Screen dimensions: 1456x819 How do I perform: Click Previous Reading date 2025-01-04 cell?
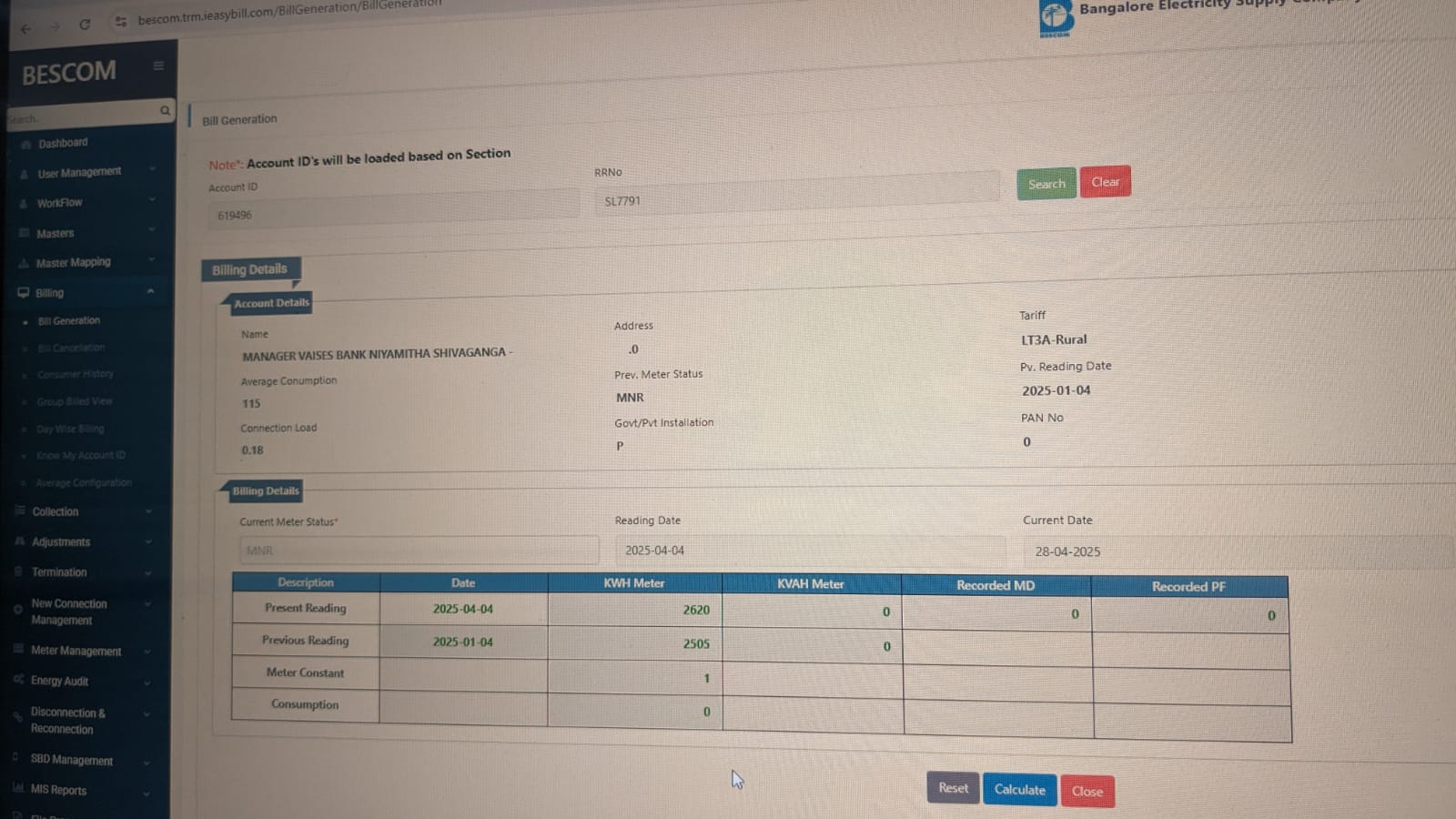point(463,642)
